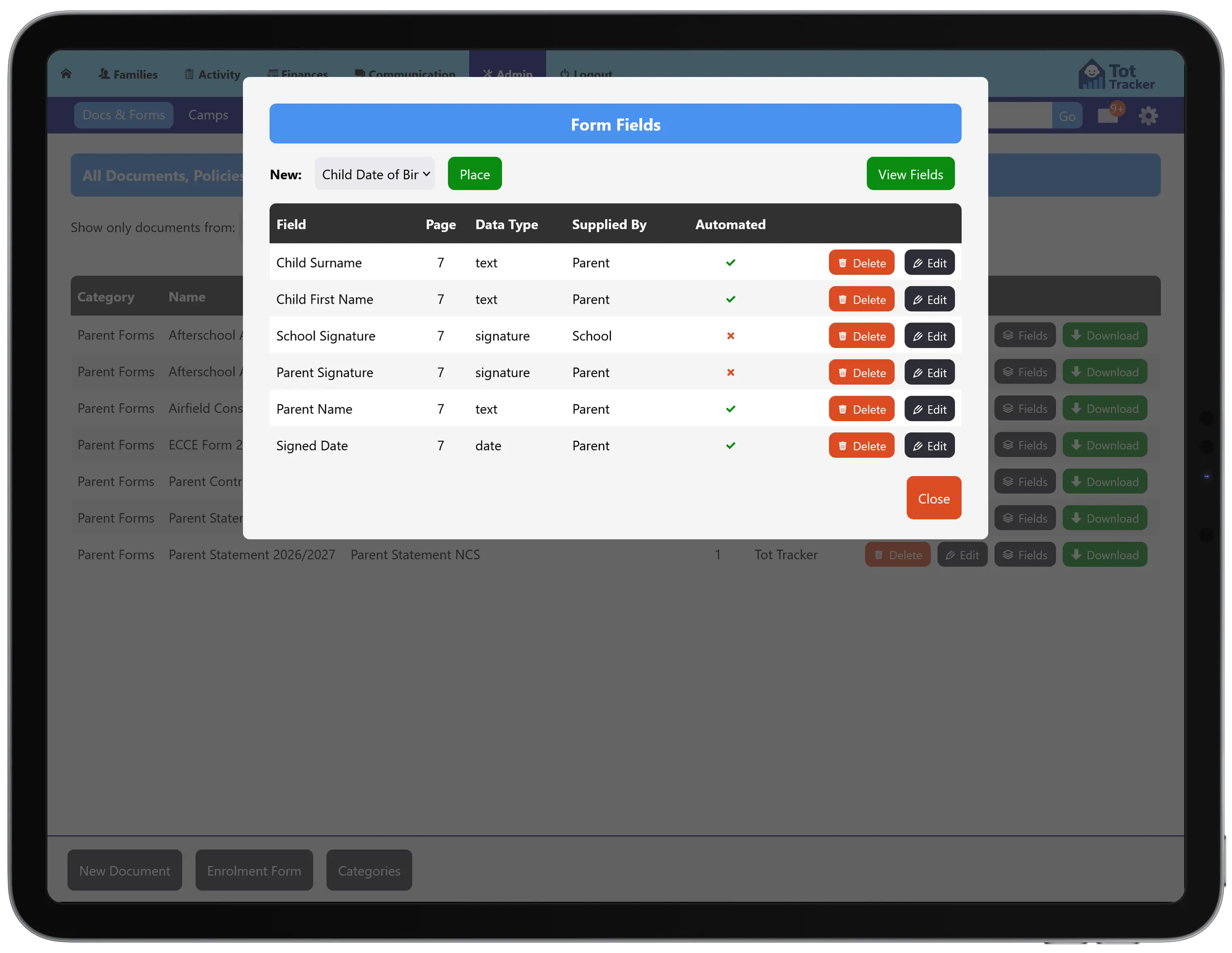Open Fields for the Parent Contract row

tap(1025, 482)
